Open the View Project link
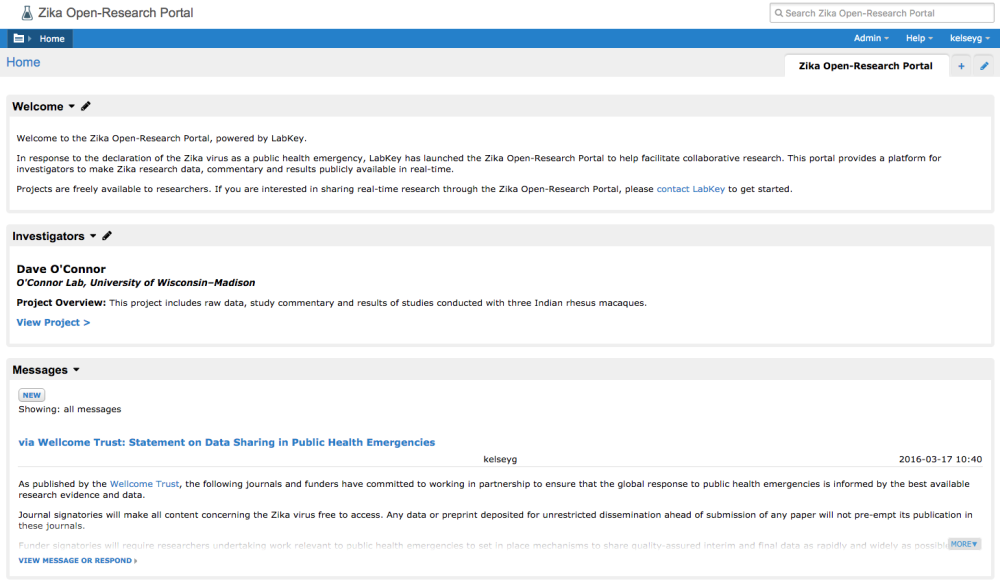1000x583 pixels. point(53,322)
